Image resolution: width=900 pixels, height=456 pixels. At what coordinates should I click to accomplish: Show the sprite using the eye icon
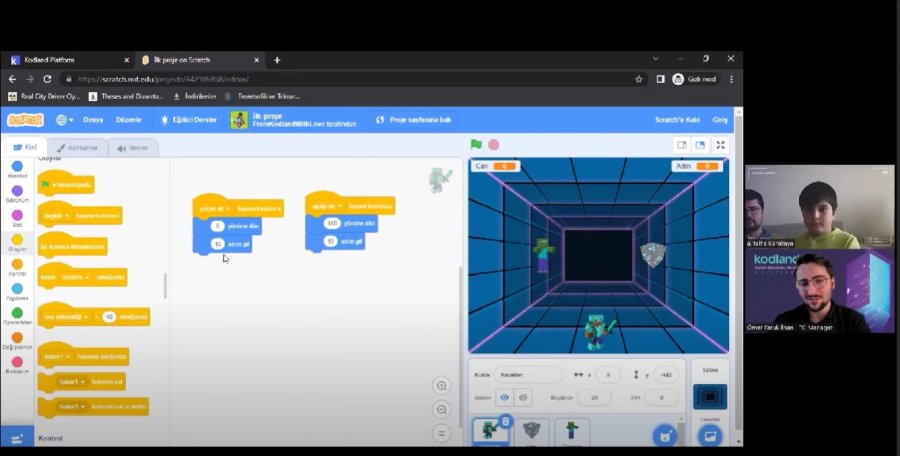tap(504, 397)
